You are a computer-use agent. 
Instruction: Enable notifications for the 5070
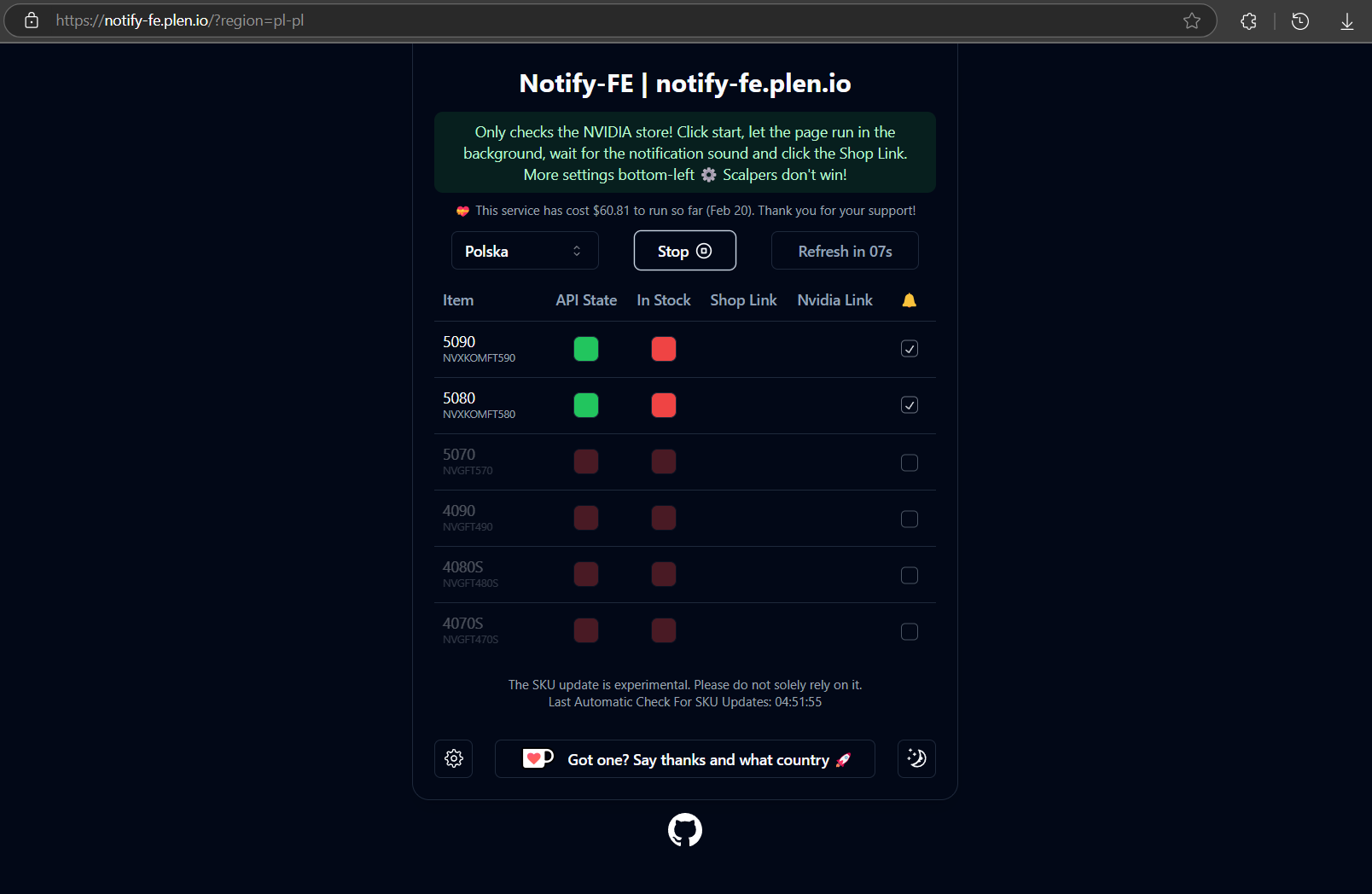[910, 462]
